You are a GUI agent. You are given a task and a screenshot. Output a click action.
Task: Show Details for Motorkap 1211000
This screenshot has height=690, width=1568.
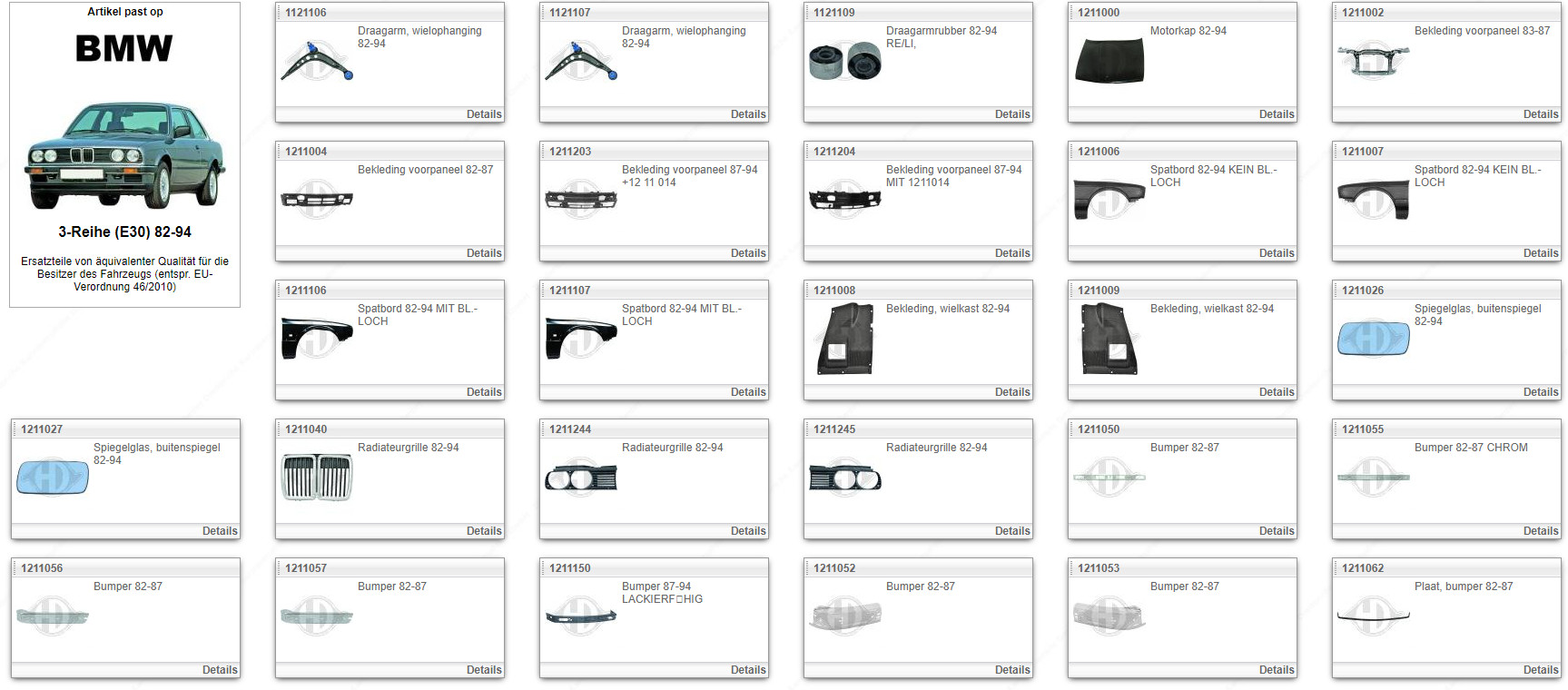[1277, 114]
